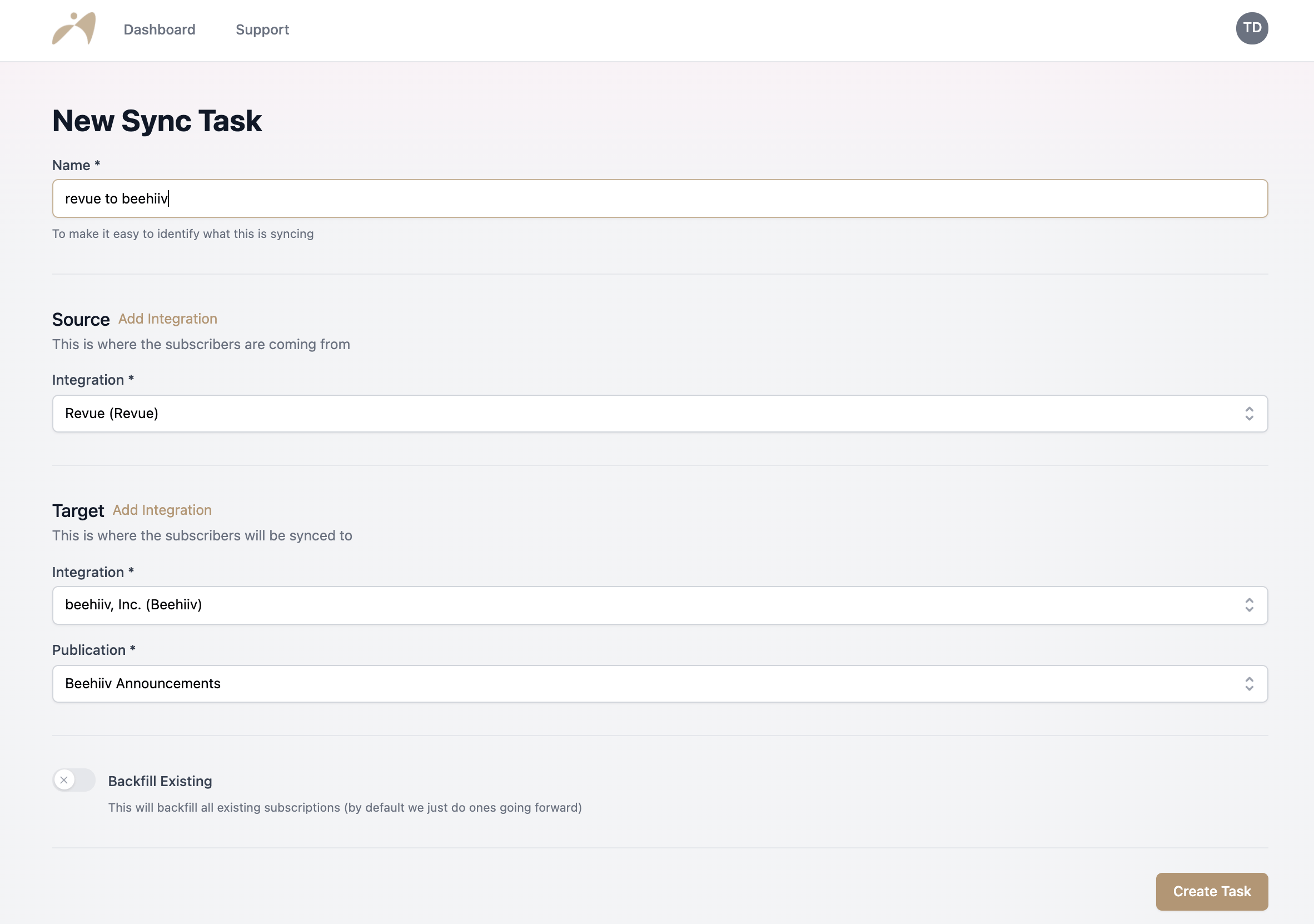Click the Backfill Existing label text
The height and width of the screenshot is (924, 1314).
tap(160, 781)
